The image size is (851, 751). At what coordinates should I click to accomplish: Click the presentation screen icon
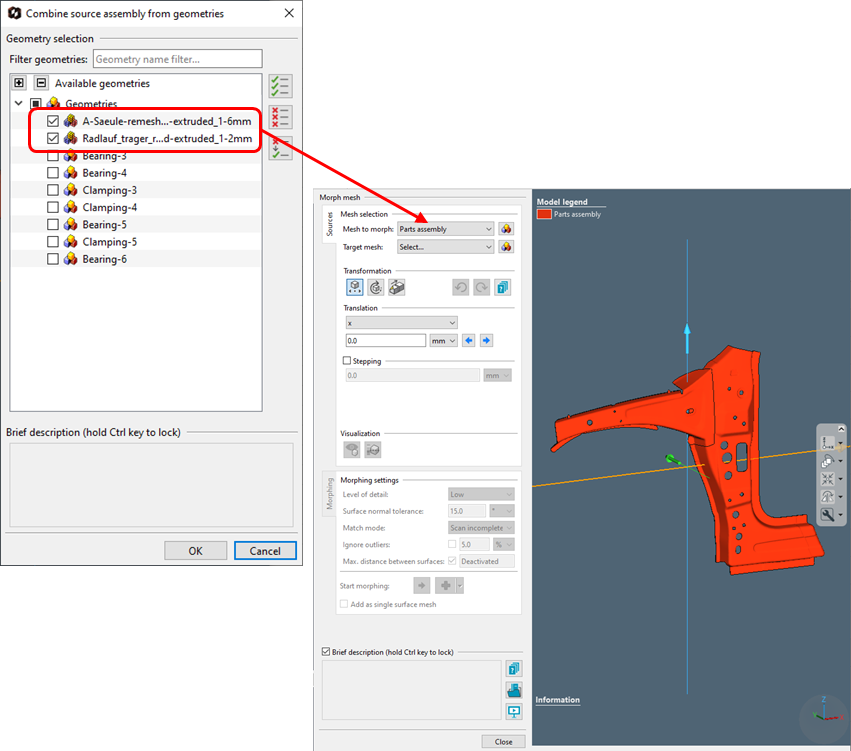tap(514, 711)
